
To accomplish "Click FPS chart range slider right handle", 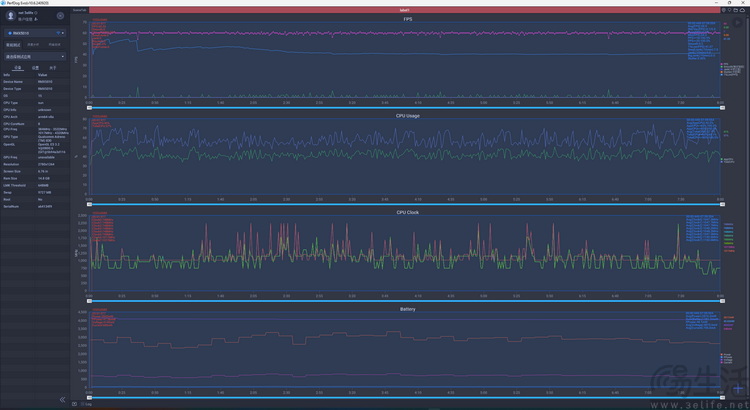I will coord(722,108).
